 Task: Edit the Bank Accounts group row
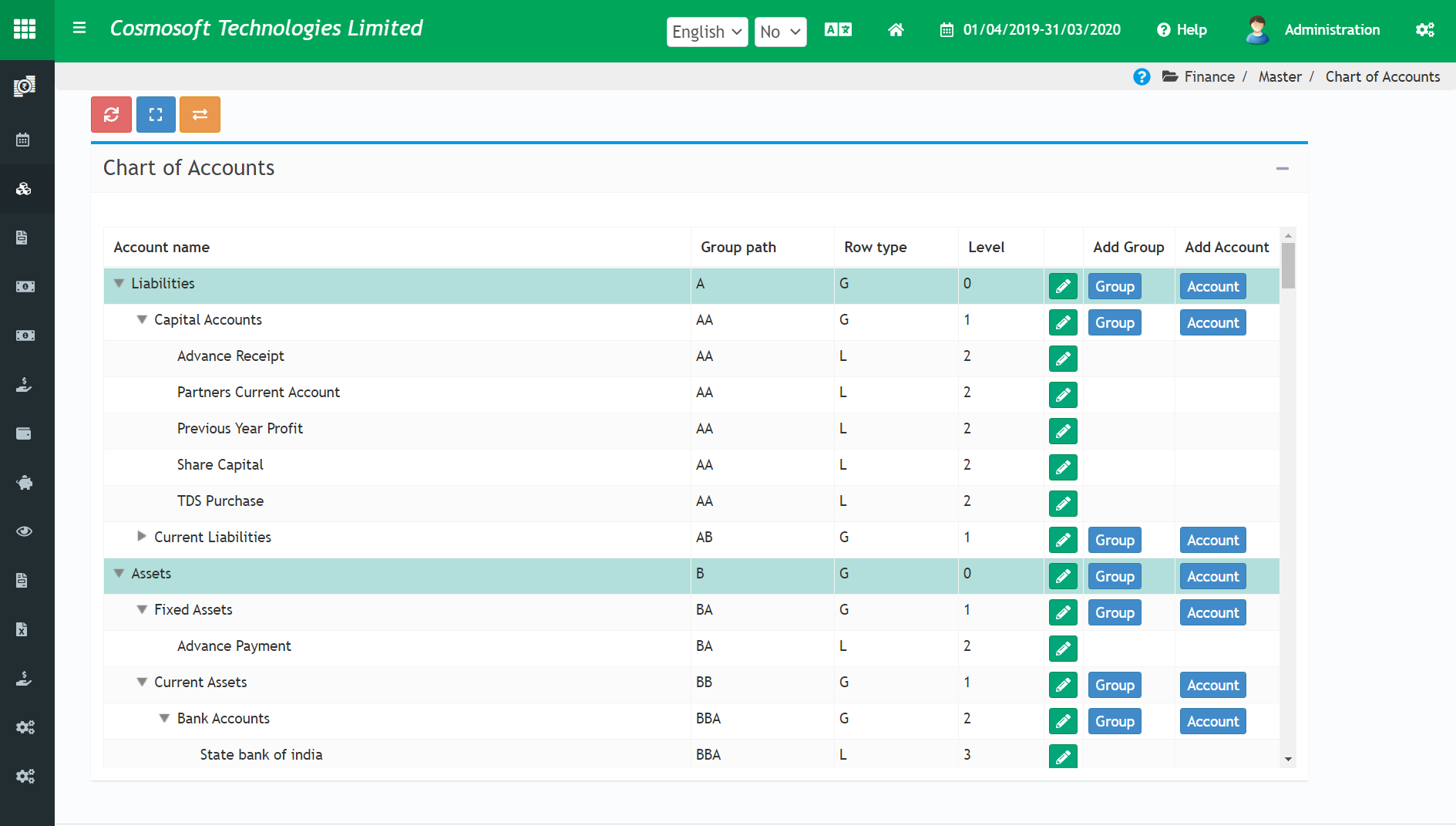tap(1063, 721)
